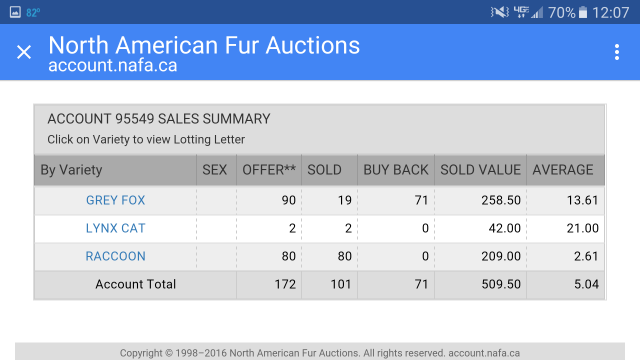Tap the picture notification icon in status bar

(x=15, y=12)
